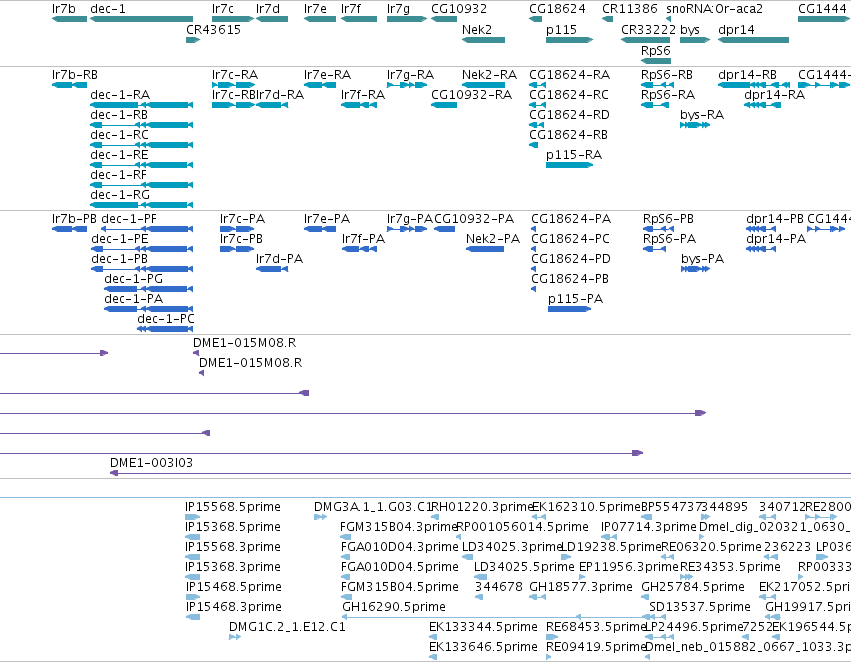
Task: Click protein dec-1-PC
Action: click(165, 329)
